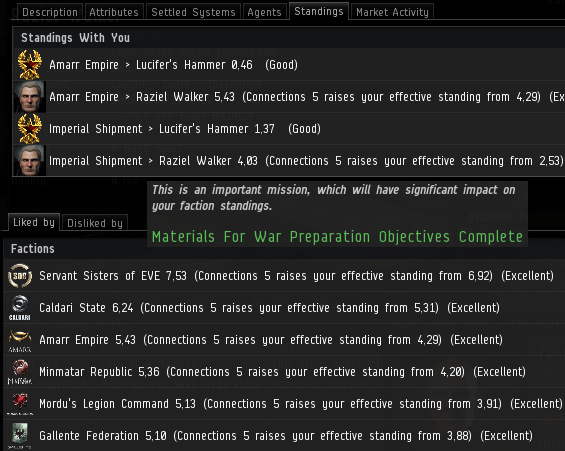The width and height of the screenshot is (565, 451).
Task: Click 'Materials For War Preparation Objectives Complete' text
Action: 337,237
